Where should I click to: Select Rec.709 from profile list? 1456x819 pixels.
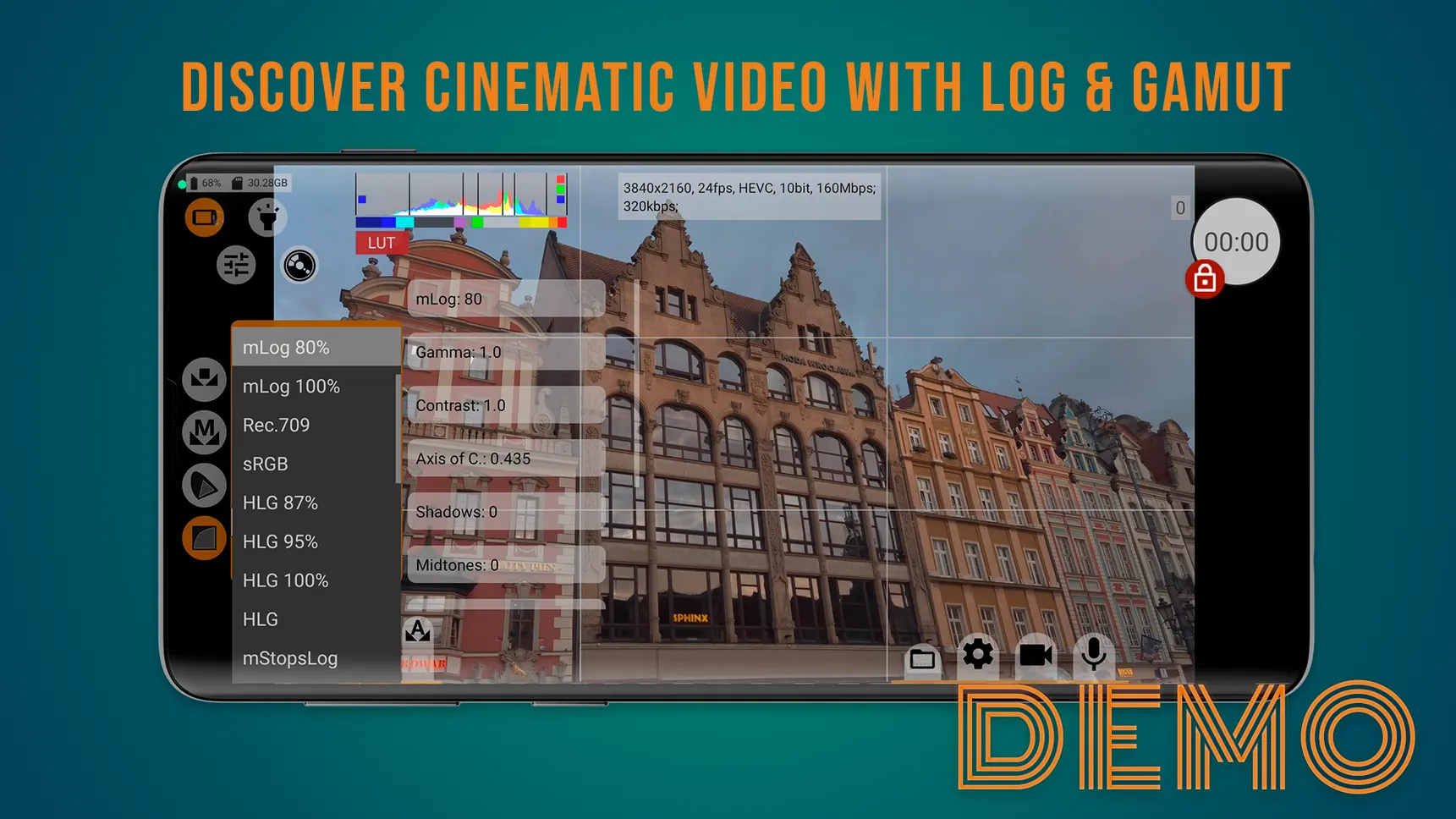click(277, 426)
